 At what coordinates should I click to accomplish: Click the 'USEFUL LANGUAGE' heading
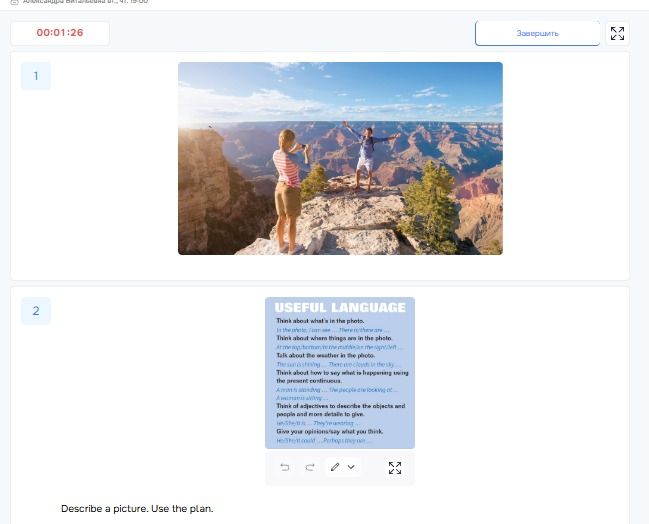pyautogui.click(x=340, y=308)
